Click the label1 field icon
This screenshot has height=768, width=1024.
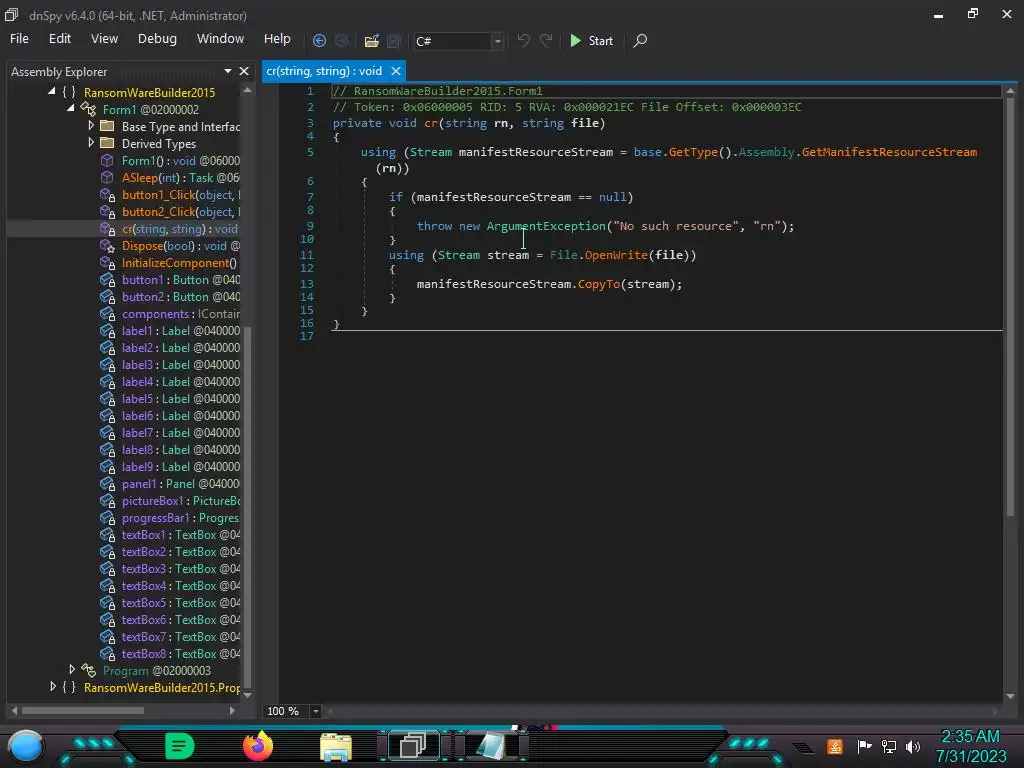coord(107,330)
